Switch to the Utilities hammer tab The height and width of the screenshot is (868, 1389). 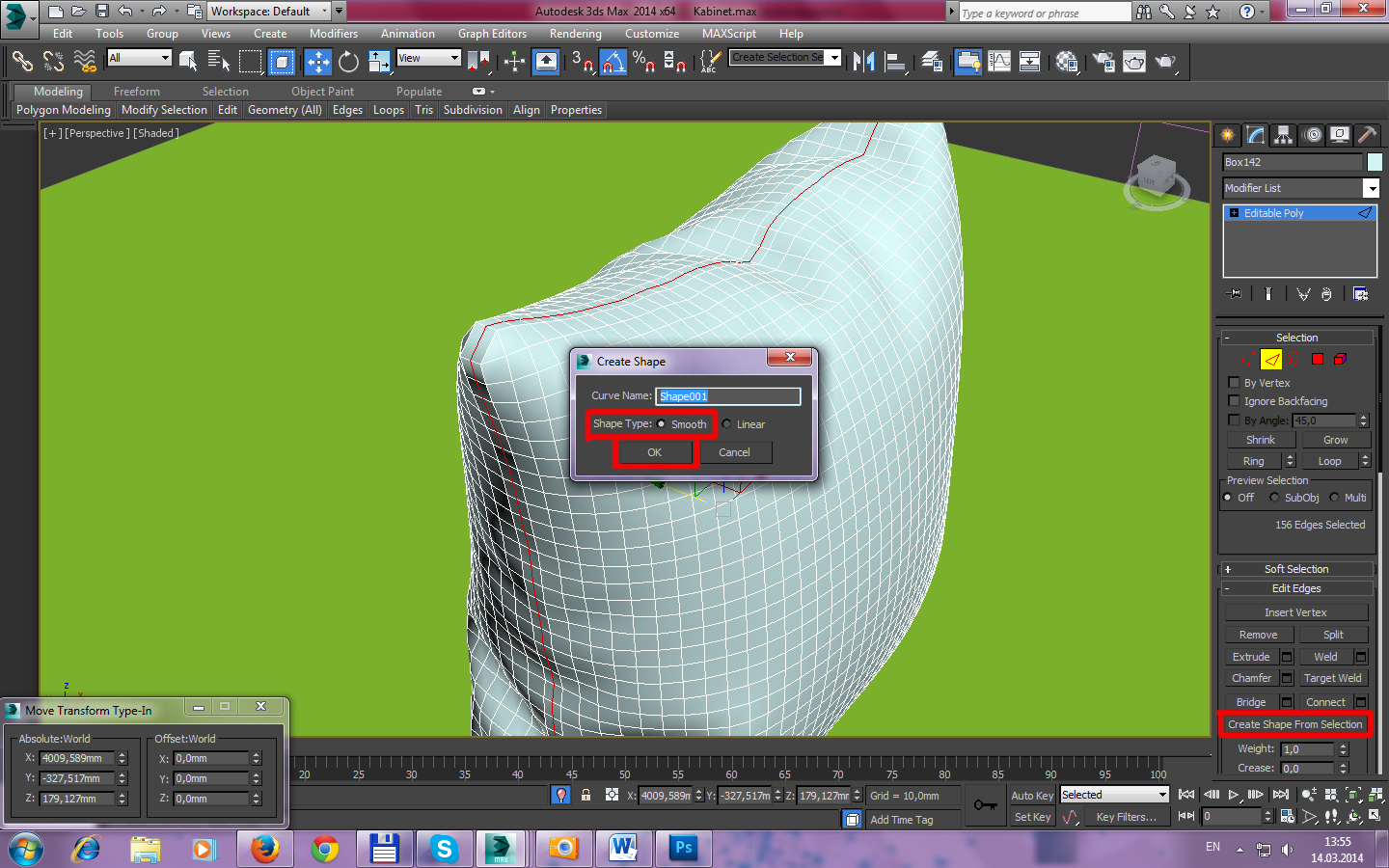click(1367, 135)
